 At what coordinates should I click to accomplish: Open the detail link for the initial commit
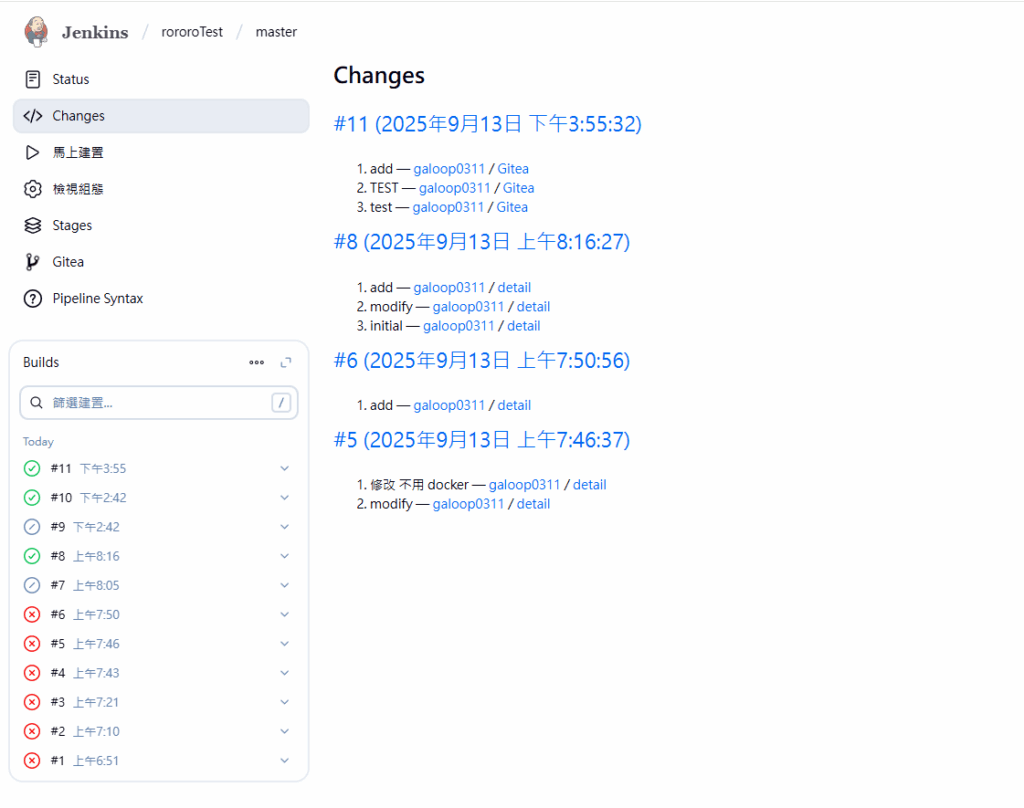523,326
